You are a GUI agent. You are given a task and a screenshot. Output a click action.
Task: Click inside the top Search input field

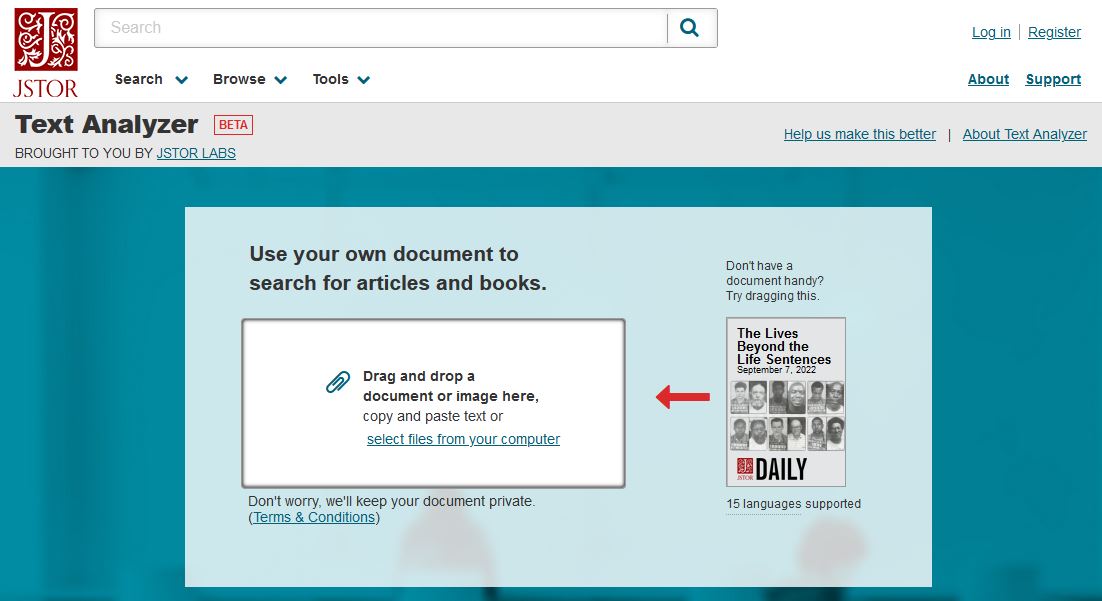(x=381, y=28)
